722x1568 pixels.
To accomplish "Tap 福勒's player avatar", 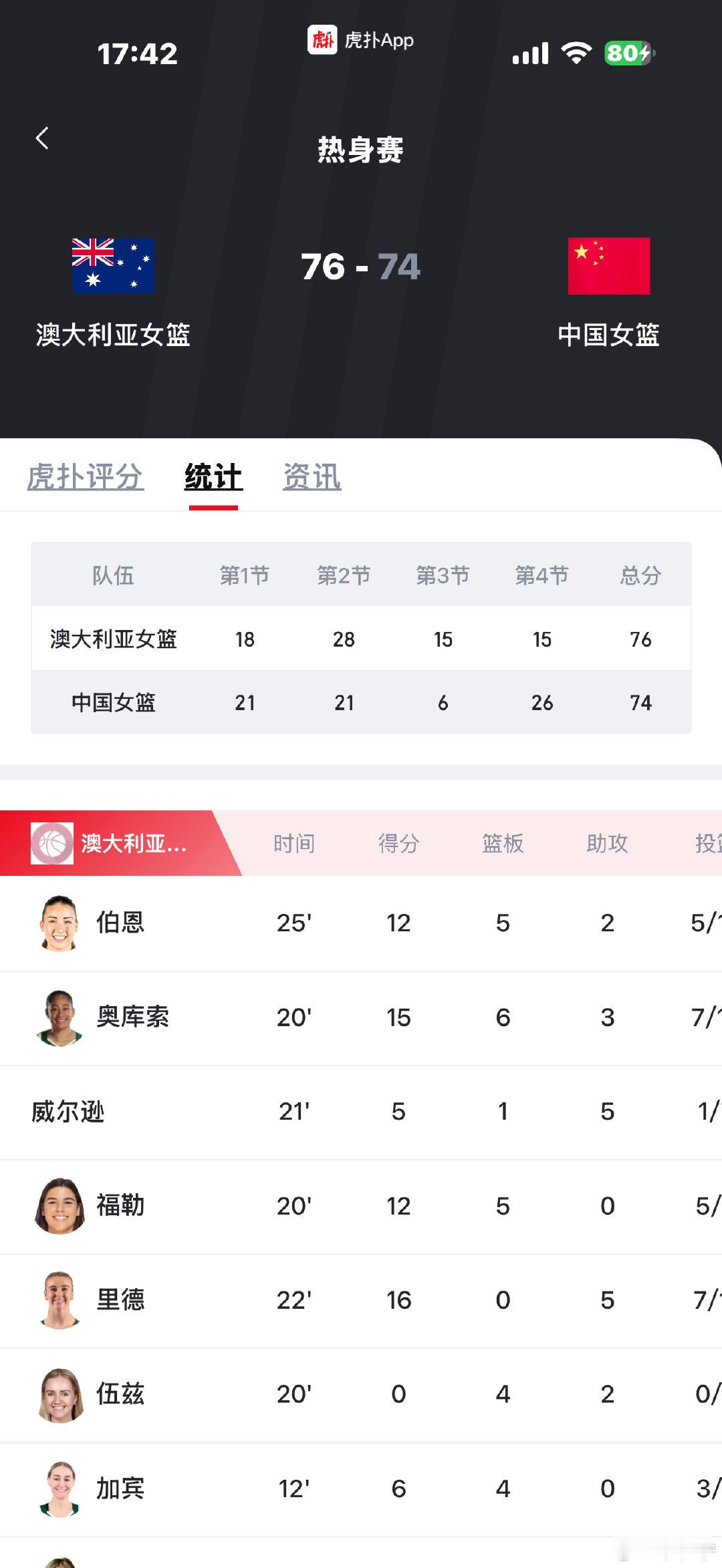I will (x=59, y=1206).
